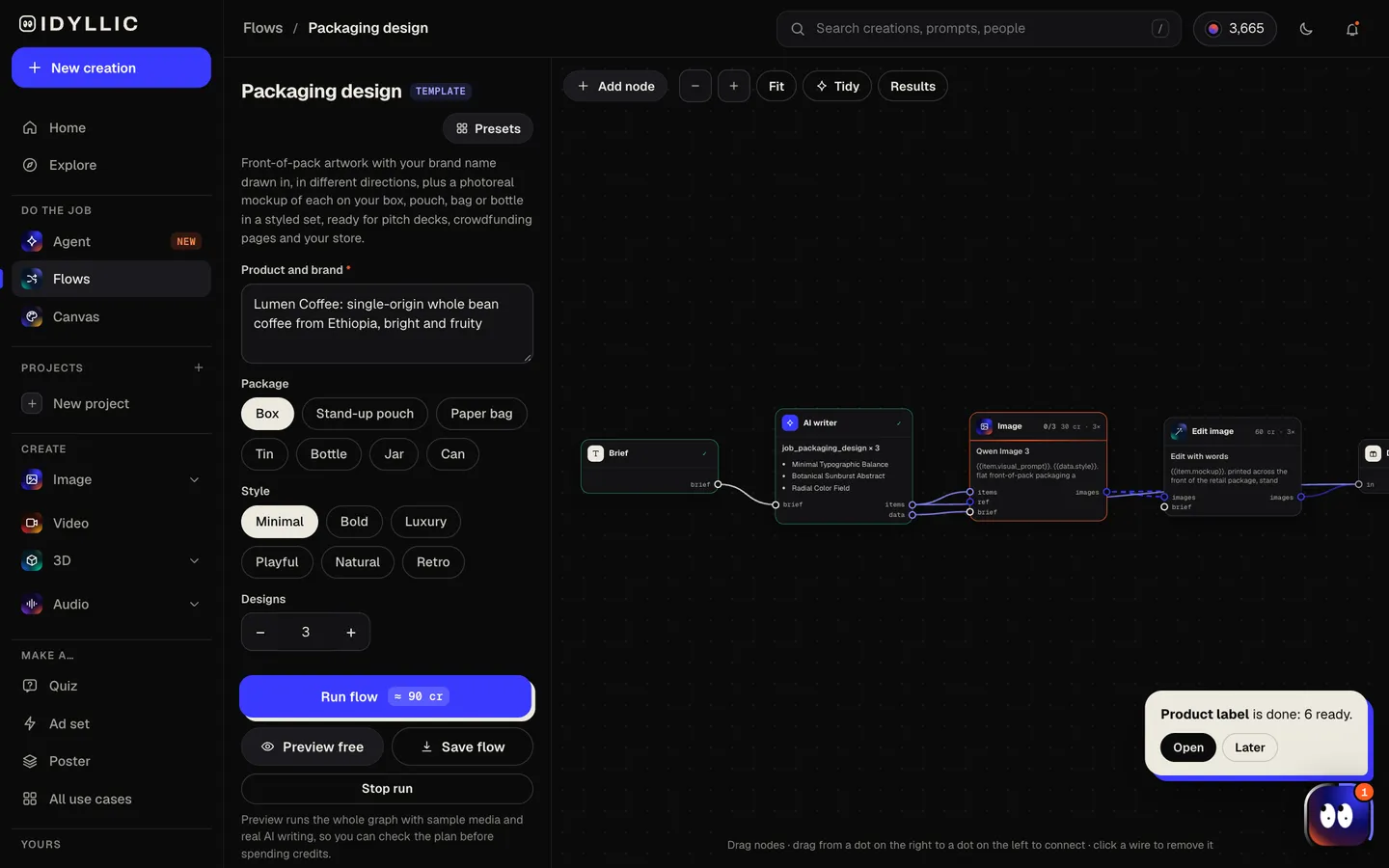
Task: Pick the Retro style option
Action: pyautogui.click(x=433, y=562)
